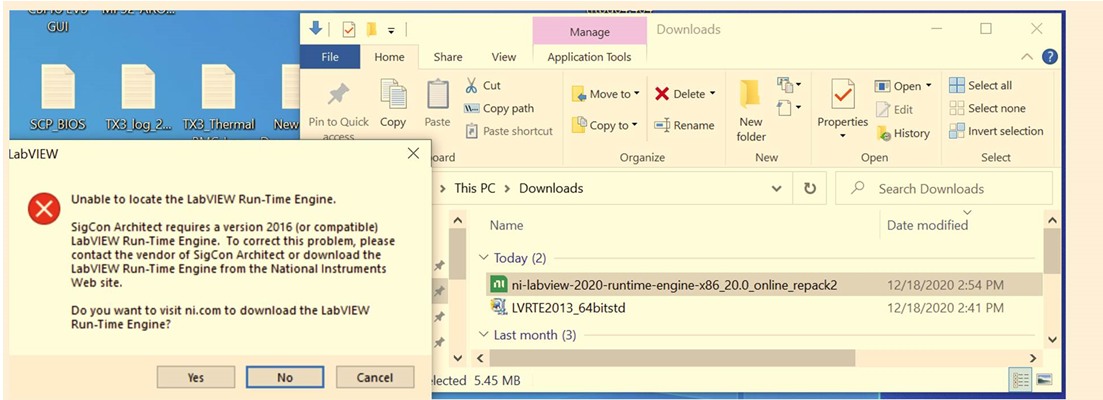Open the New item dropdown icon
The height and width of the screenshot is (400, 1103).
(789, 85)
